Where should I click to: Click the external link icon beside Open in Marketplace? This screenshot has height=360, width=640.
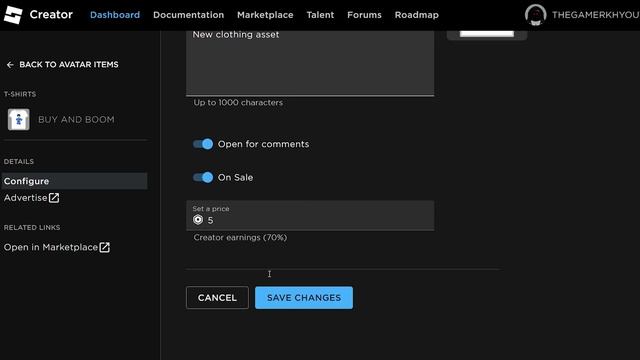coord(104,247)
